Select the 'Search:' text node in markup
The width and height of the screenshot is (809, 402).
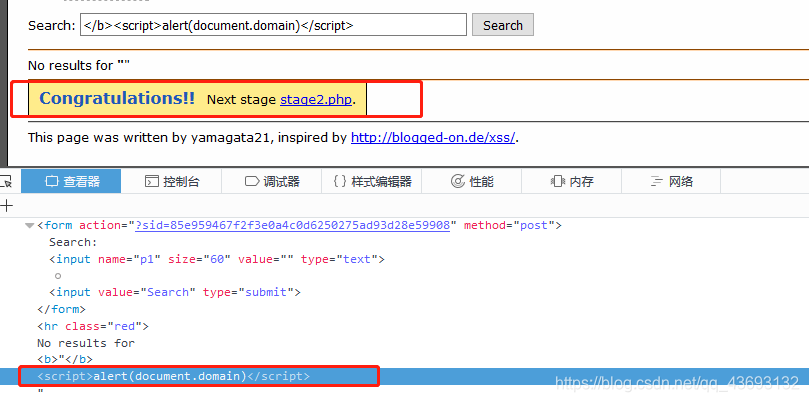tap(73, 243)
